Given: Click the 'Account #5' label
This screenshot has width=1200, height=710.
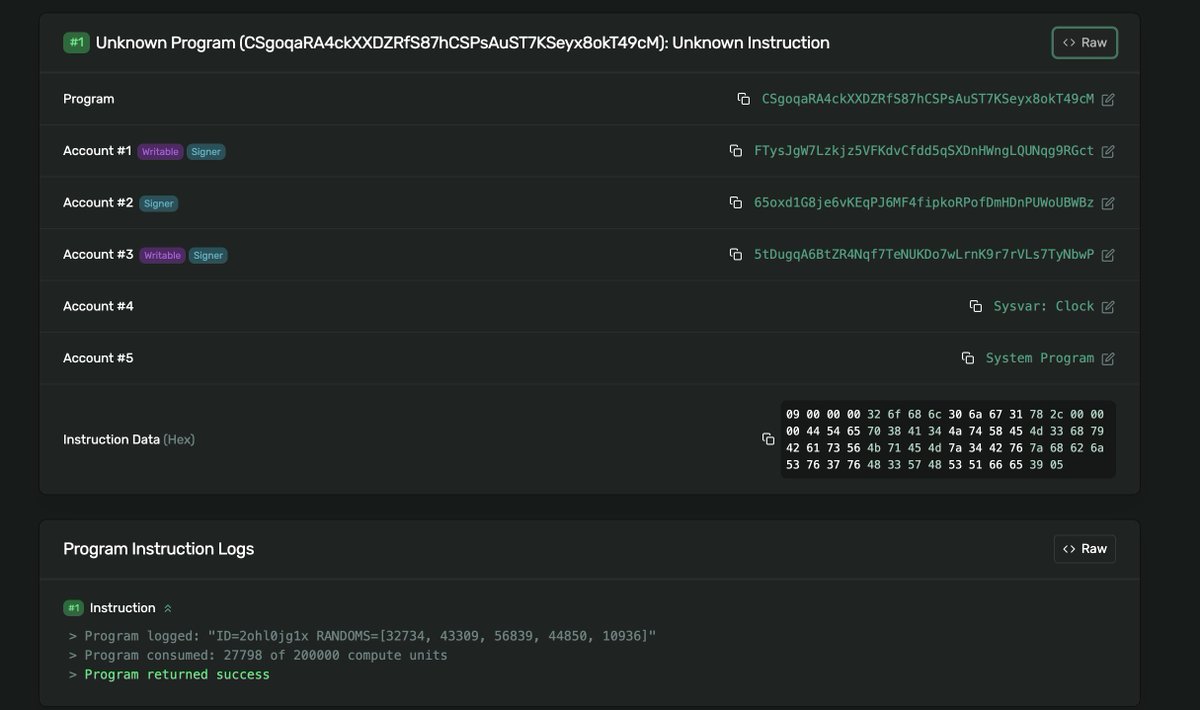Looking at the screenshot, I should [98, 358].
